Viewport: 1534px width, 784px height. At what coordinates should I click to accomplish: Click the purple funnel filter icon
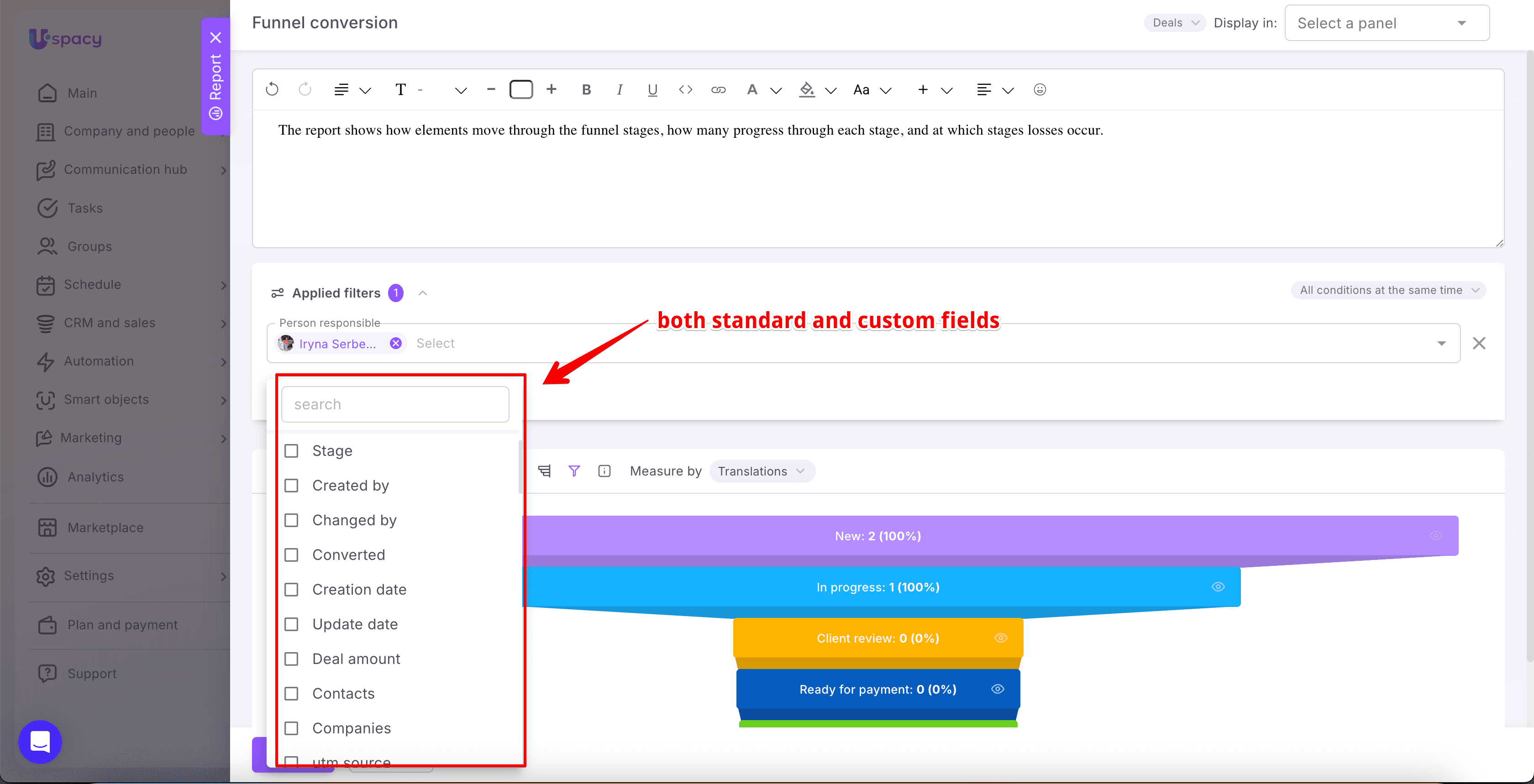pyautogui.click(x=574, y=471)
